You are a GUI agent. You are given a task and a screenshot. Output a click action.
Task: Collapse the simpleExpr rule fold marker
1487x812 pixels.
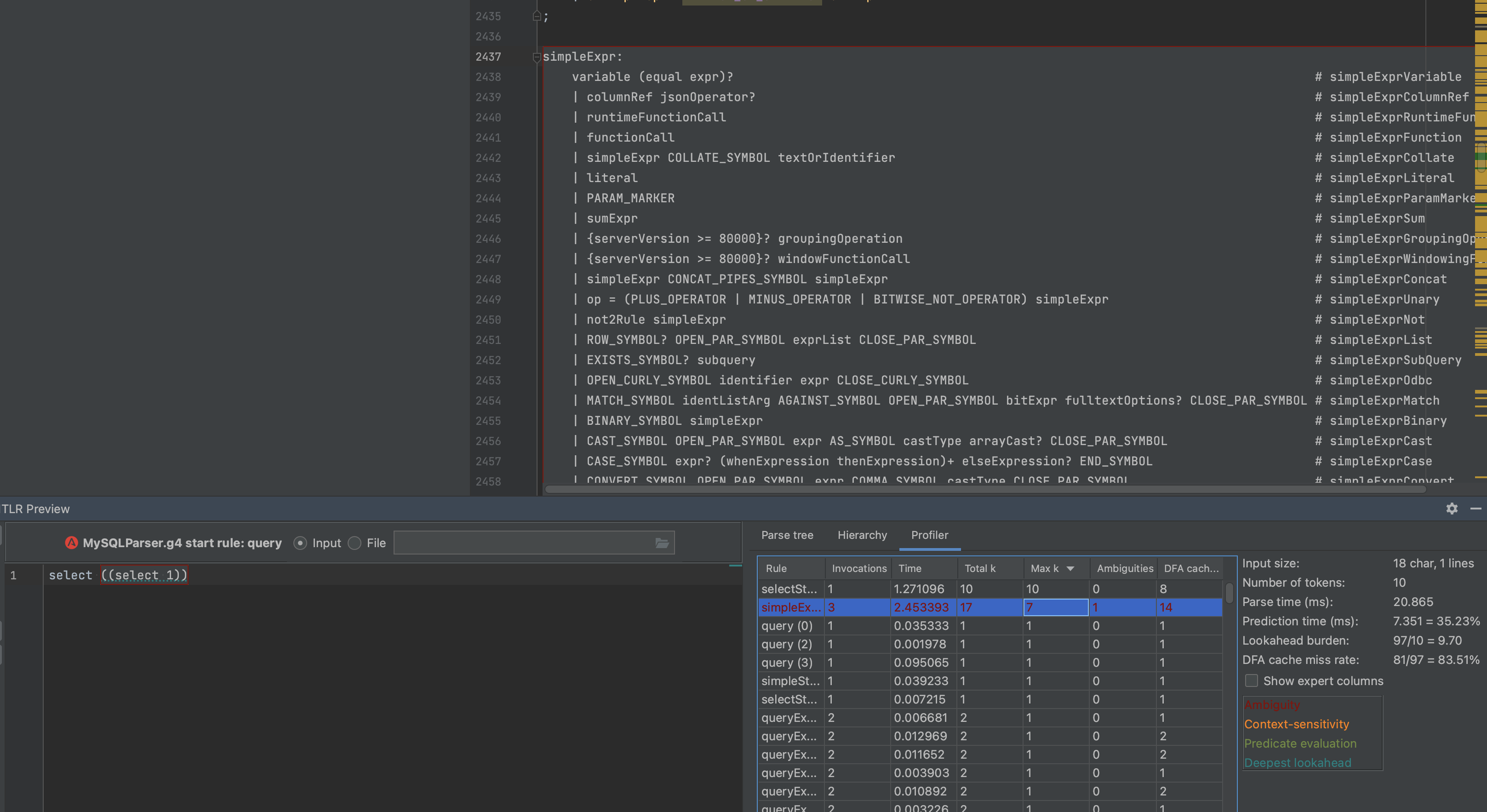pos(536,57)
